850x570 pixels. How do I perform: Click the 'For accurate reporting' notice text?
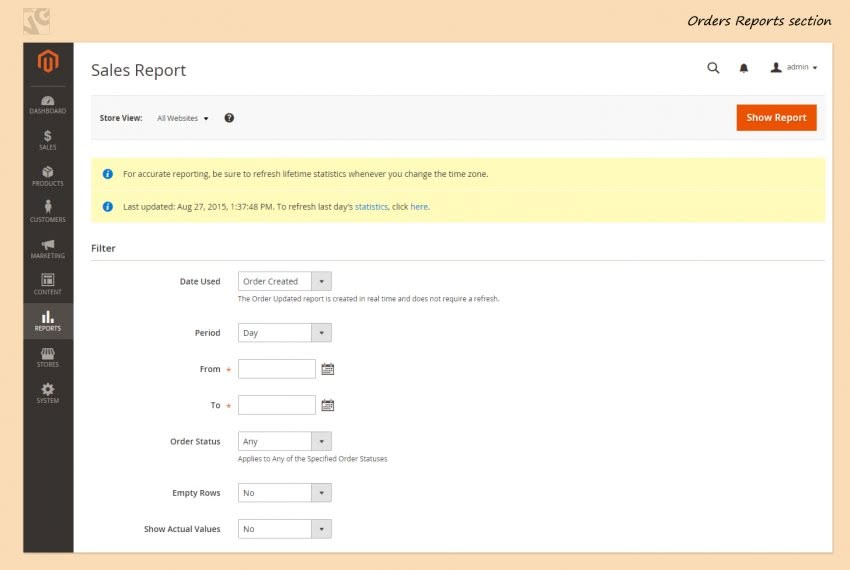pos(305,174)
